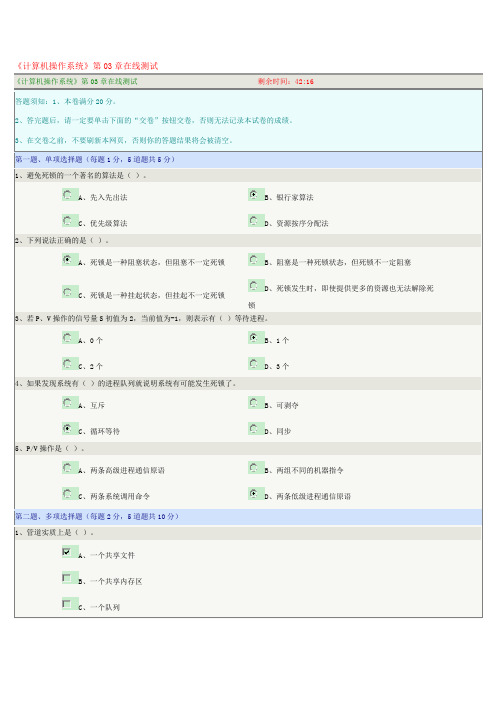Select A 两条高级进程通信原语
Viewport: 496px width, 702px height.
tap(68, 468)
